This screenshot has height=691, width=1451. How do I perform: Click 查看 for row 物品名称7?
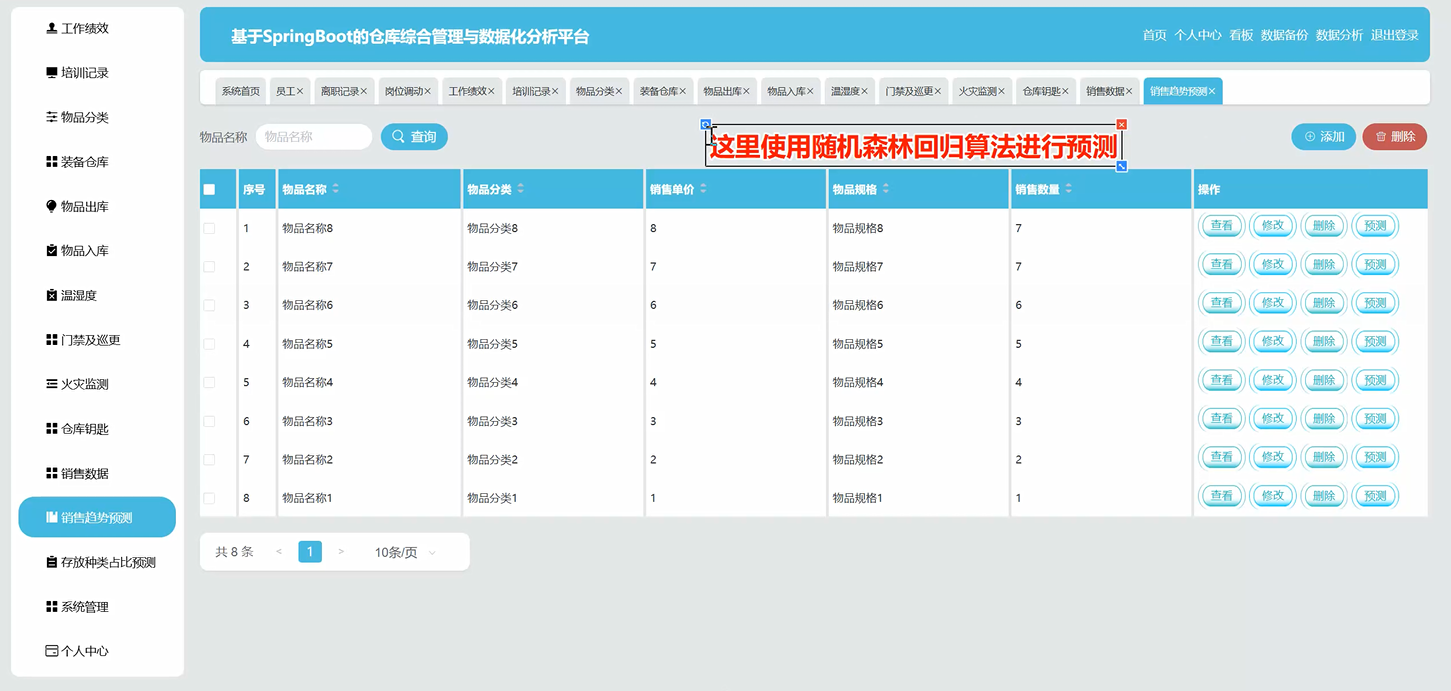tap(1222, 265)
